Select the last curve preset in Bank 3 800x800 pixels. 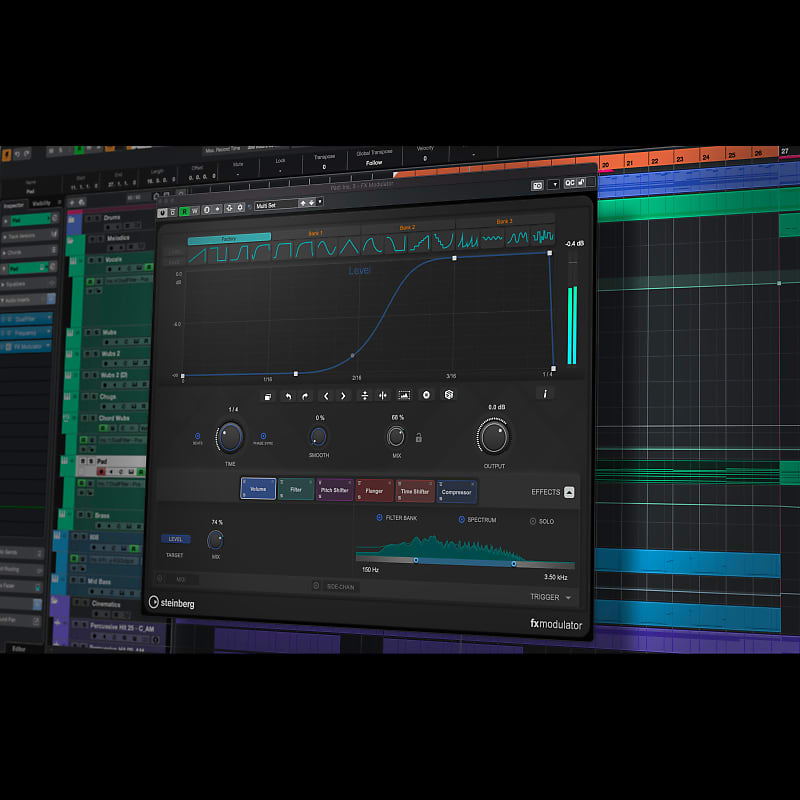(x=543, y=236)
